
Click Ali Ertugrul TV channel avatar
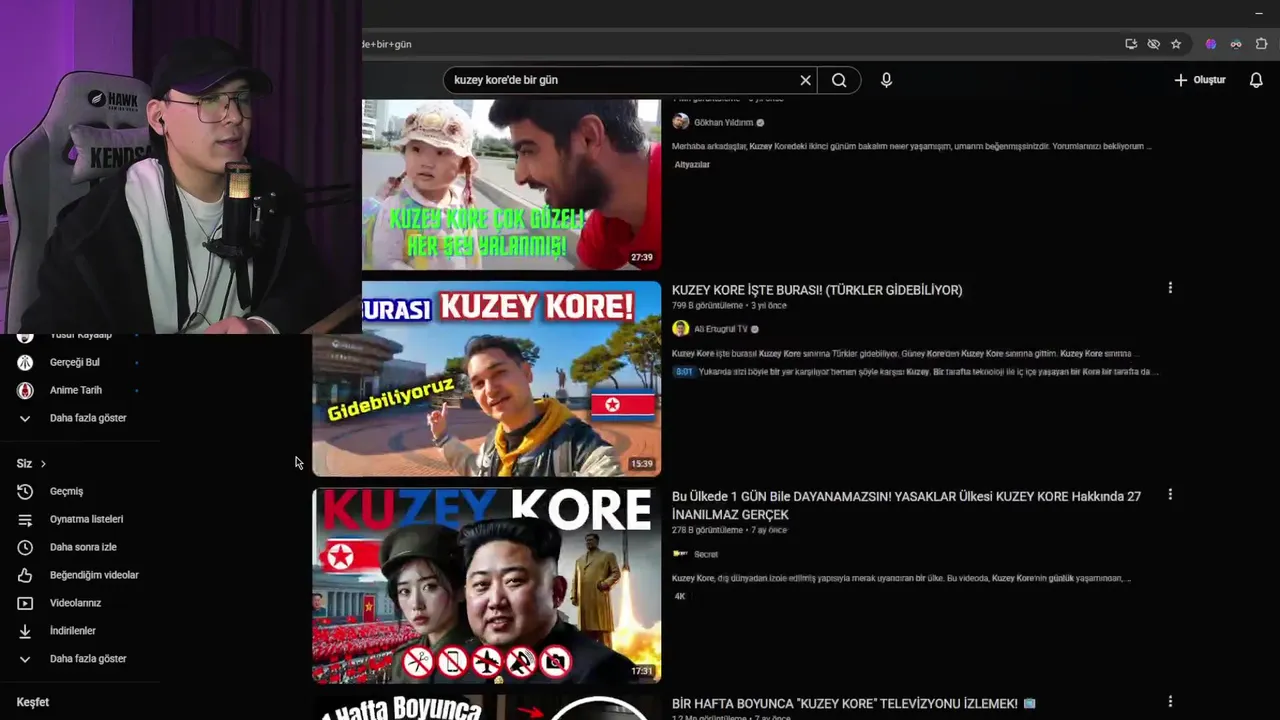pos(681,329)
